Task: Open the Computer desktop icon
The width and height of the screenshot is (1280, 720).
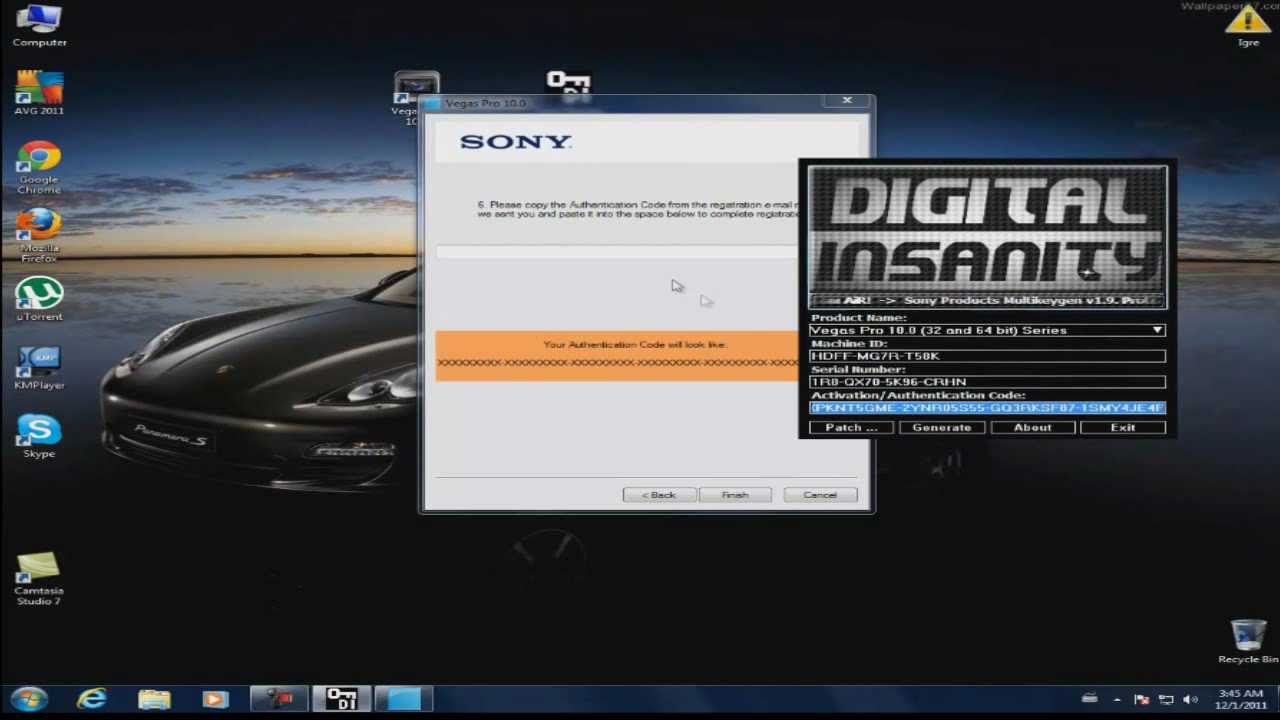Action: click(39, 26)
